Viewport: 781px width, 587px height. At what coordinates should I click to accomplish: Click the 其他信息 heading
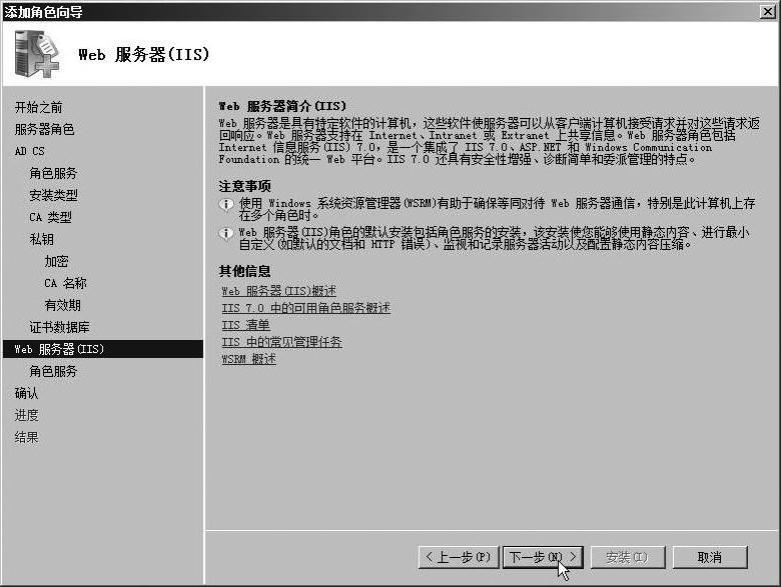(x=245, y=271)
